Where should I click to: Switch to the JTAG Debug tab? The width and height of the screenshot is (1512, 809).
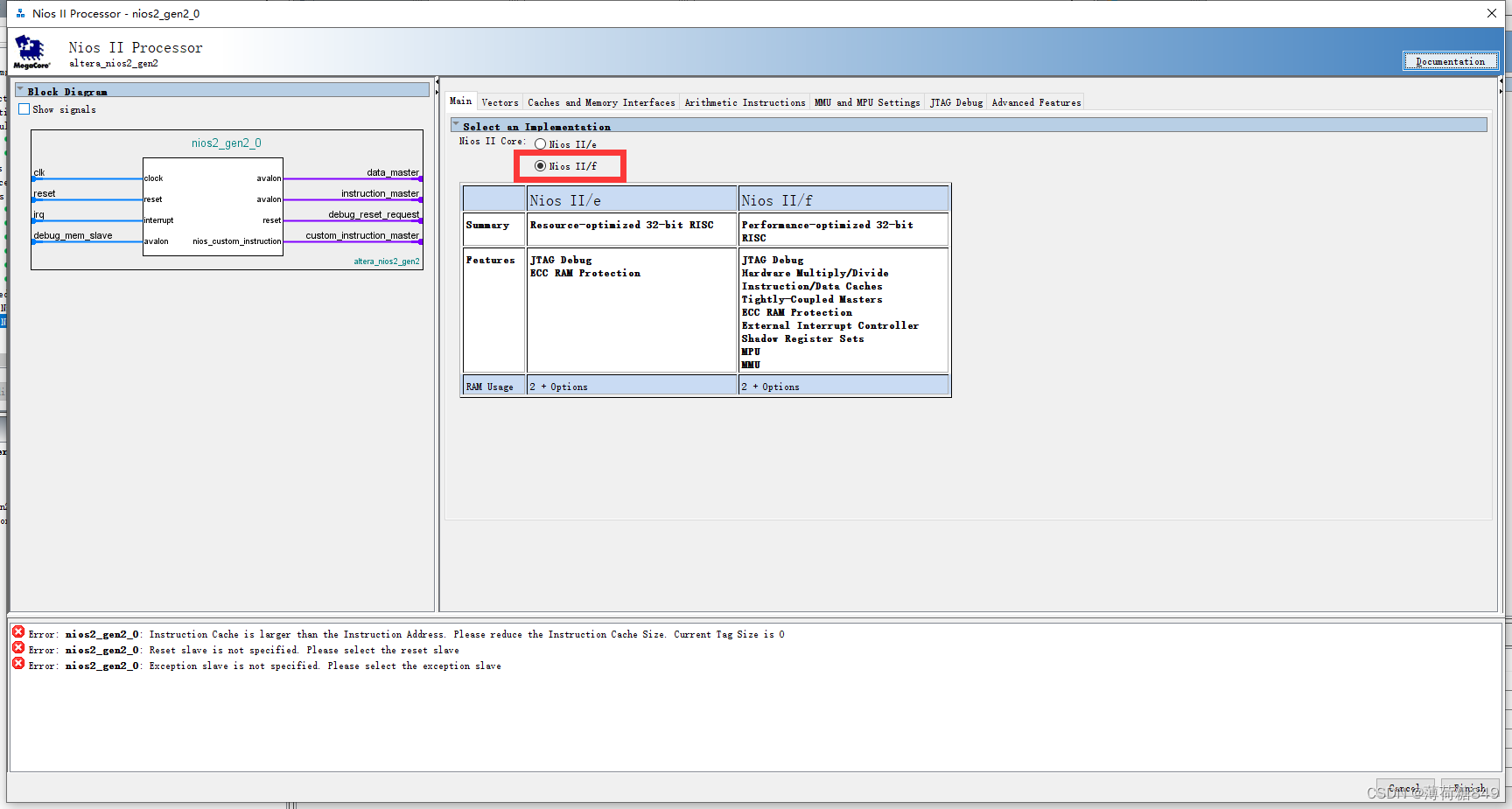tap(955, 101)
